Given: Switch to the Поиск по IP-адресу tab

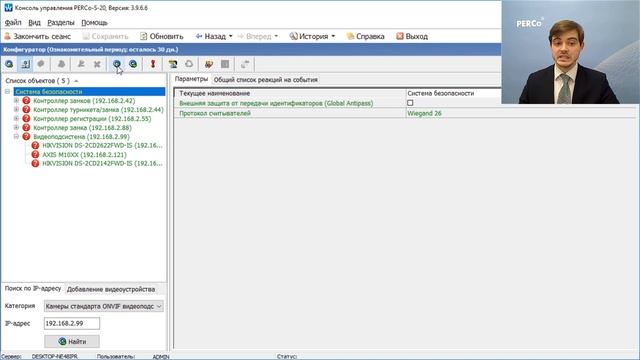Looking at the screenshot, I should tap(33, 289).
